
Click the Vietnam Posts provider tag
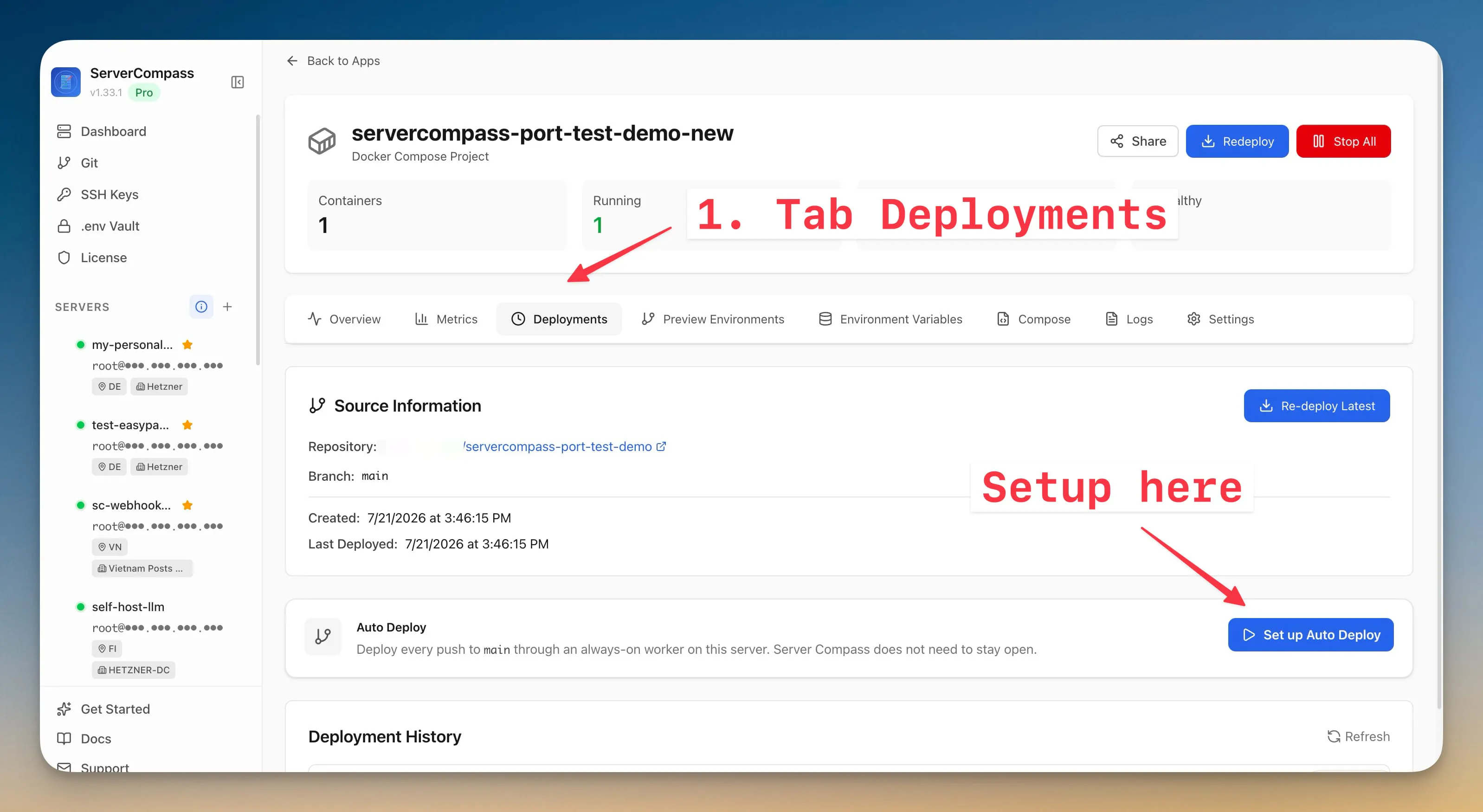tap(142, 568)
